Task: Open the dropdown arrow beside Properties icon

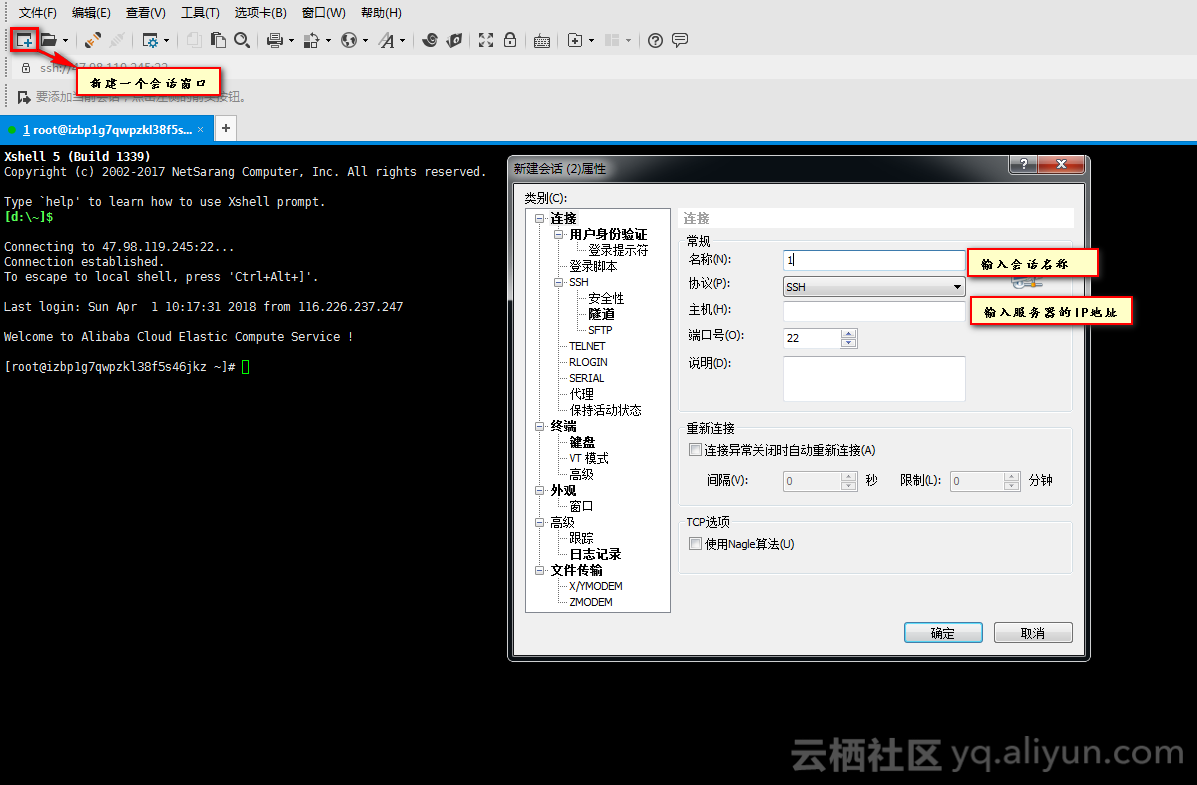Action: click(166, 40)
